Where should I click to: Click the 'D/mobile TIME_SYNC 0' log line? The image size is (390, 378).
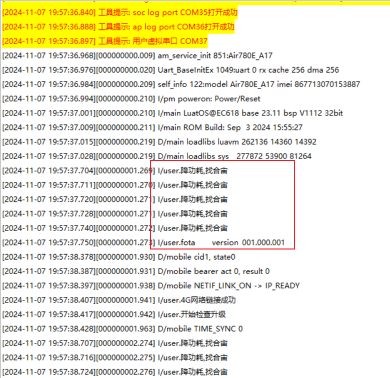coord(123,329)
